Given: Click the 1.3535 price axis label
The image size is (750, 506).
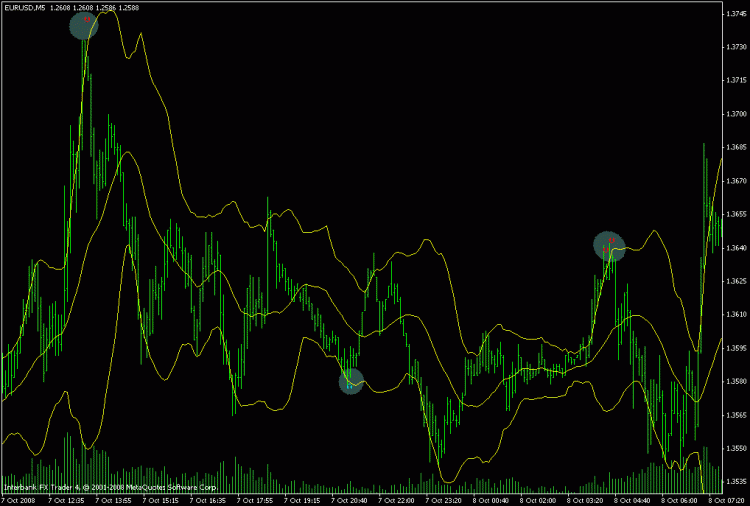Looking at the screenshot, I should [735, 481].
